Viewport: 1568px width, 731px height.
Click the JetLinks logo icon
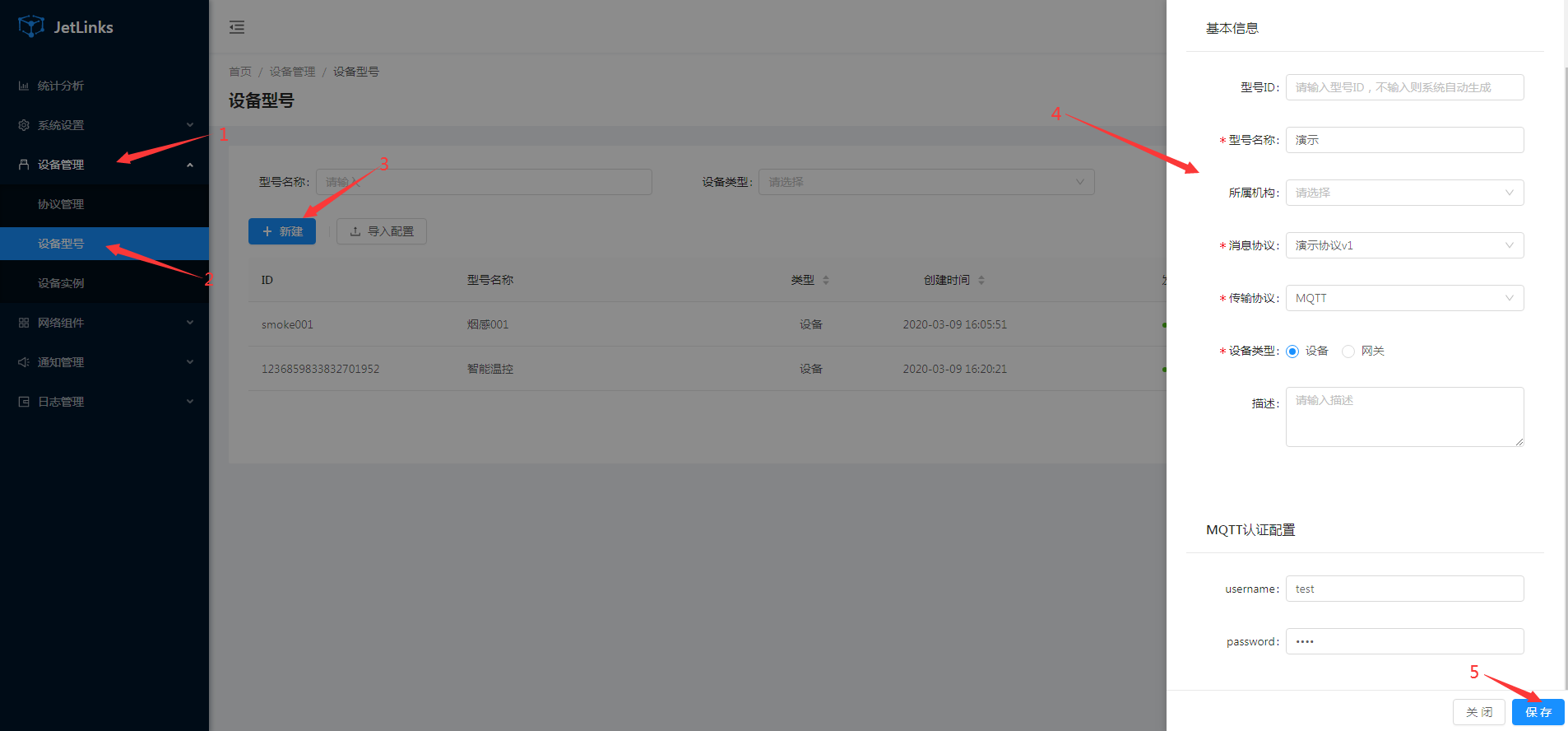[31, 26]
